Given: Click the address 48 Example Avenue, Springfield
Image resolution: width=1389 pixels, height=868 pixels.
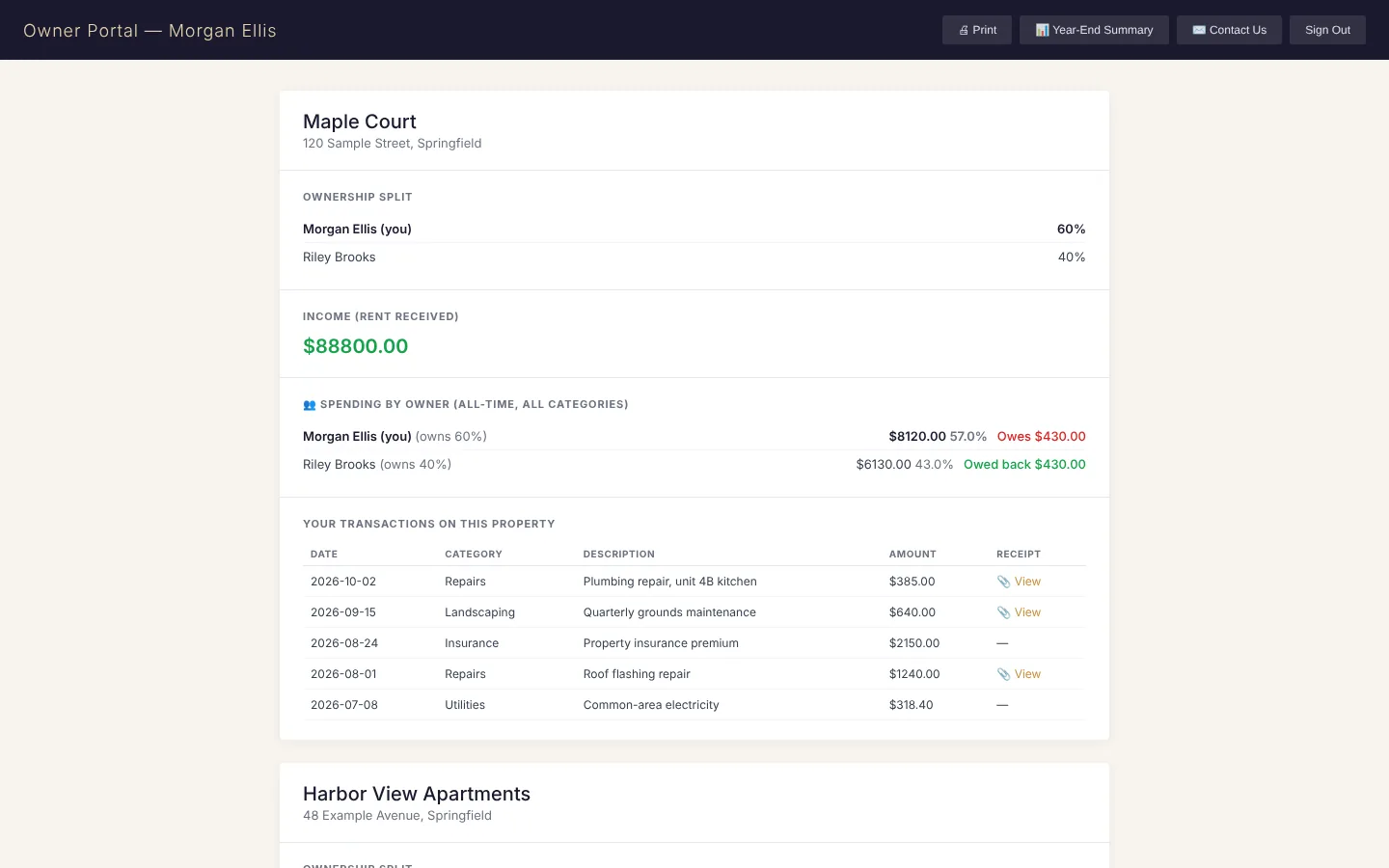Looking at the screenshot, I should [397, 816].
